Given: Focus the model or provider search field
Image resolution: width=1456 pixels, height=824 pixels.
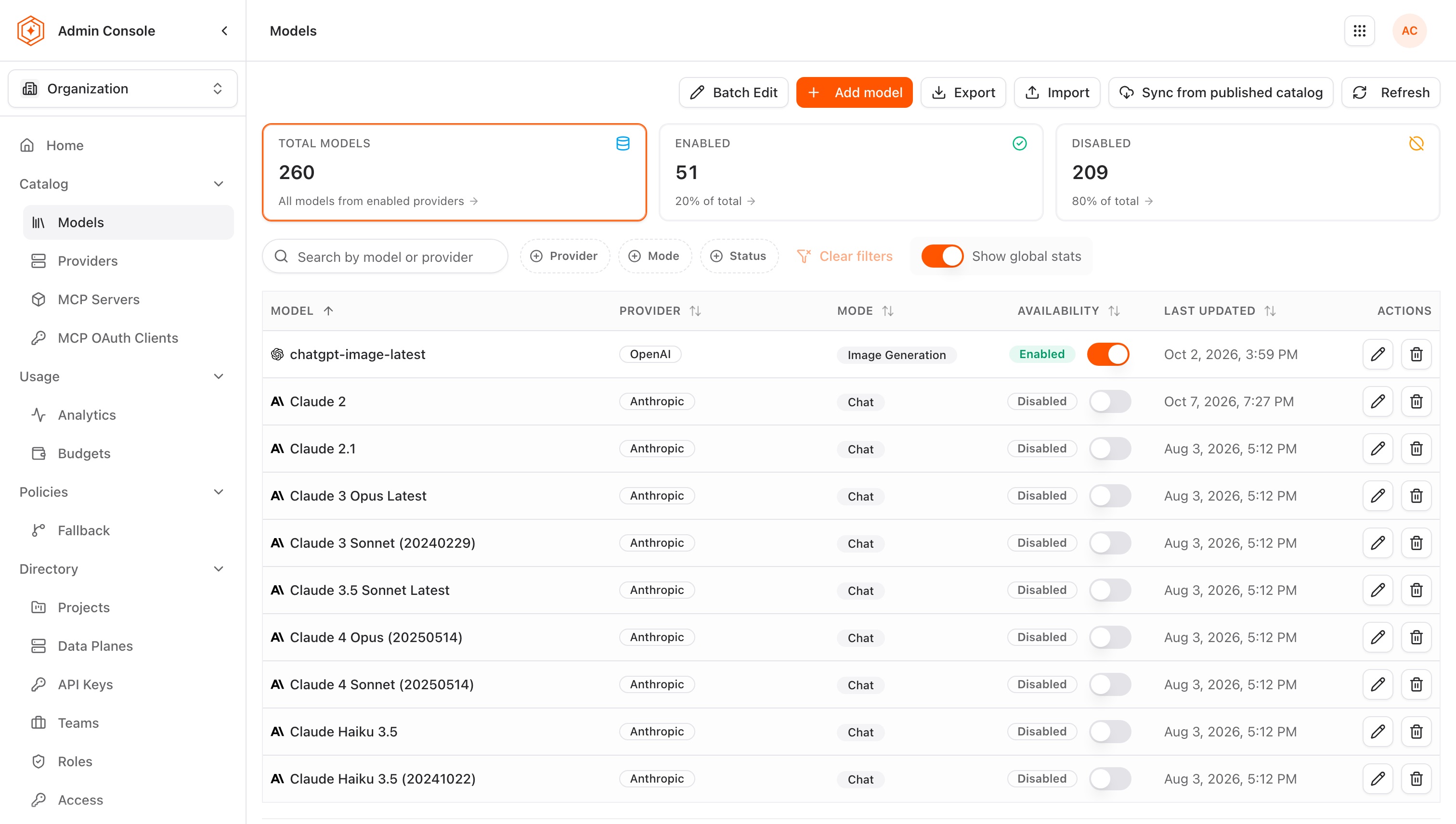Looking at the screenshot, I should click(385, 257).
